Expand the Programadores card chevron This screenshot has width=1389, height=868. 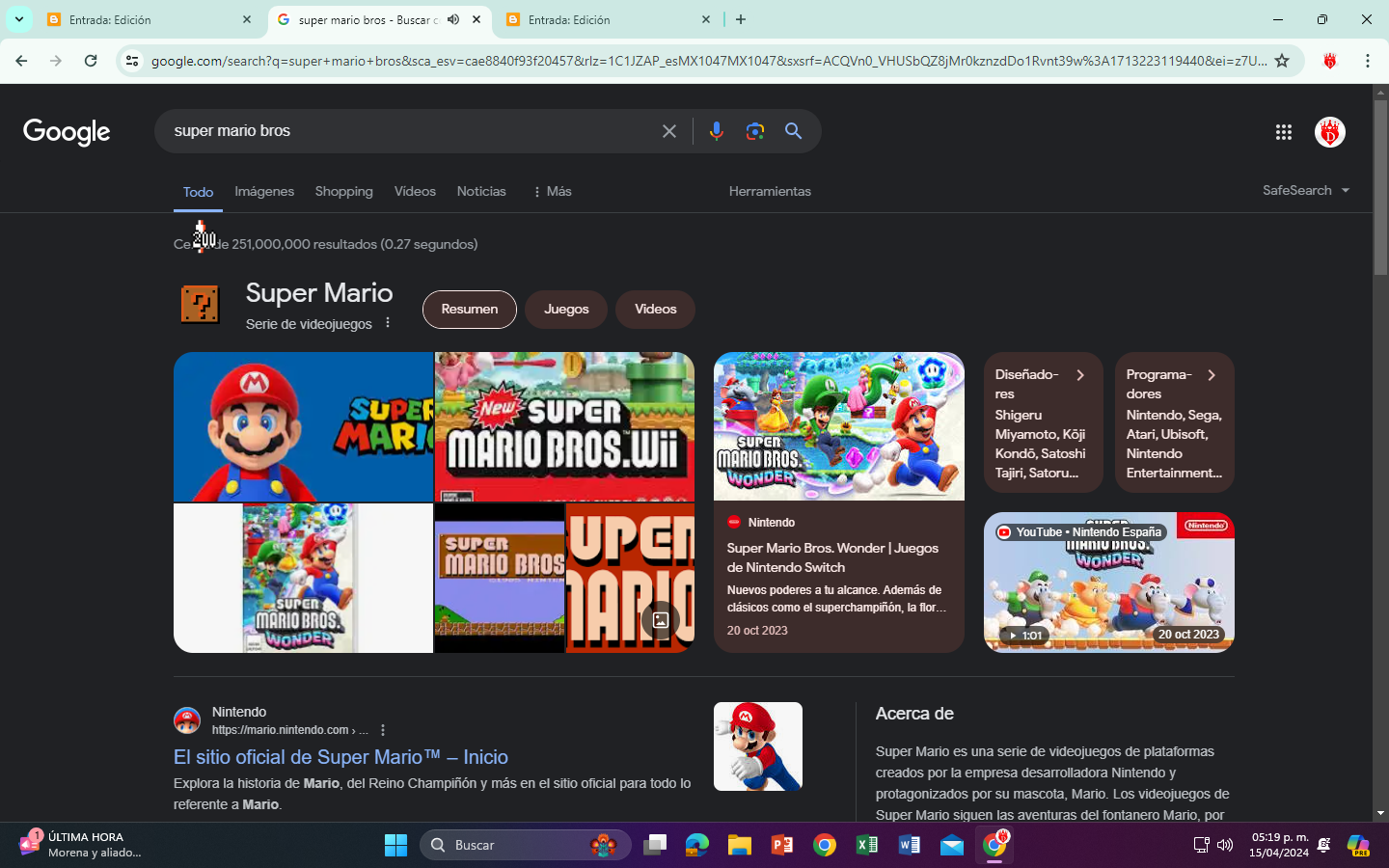coord(1212,375)
